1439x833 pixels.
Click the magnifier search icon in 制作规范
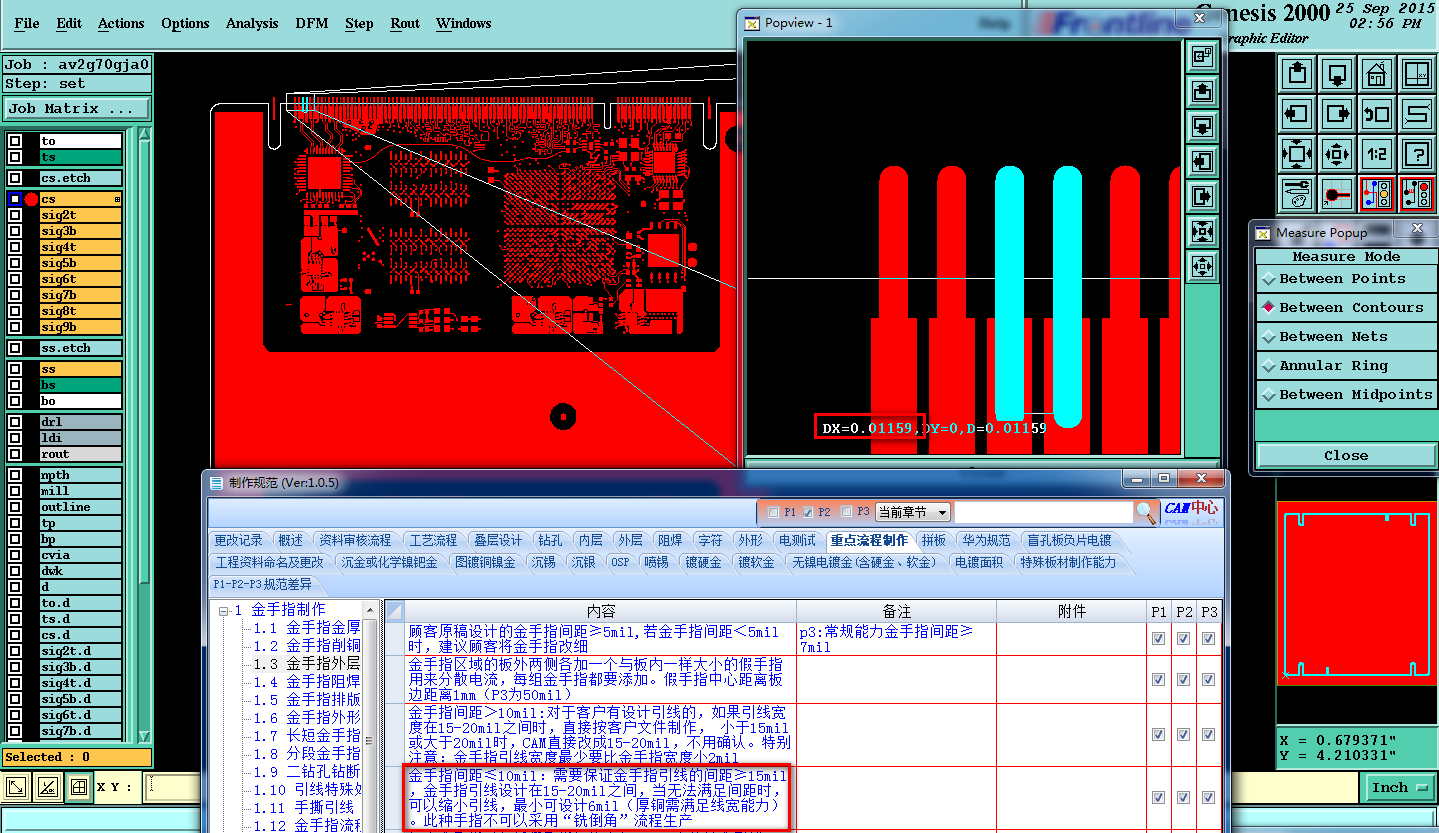(1146, 512)
